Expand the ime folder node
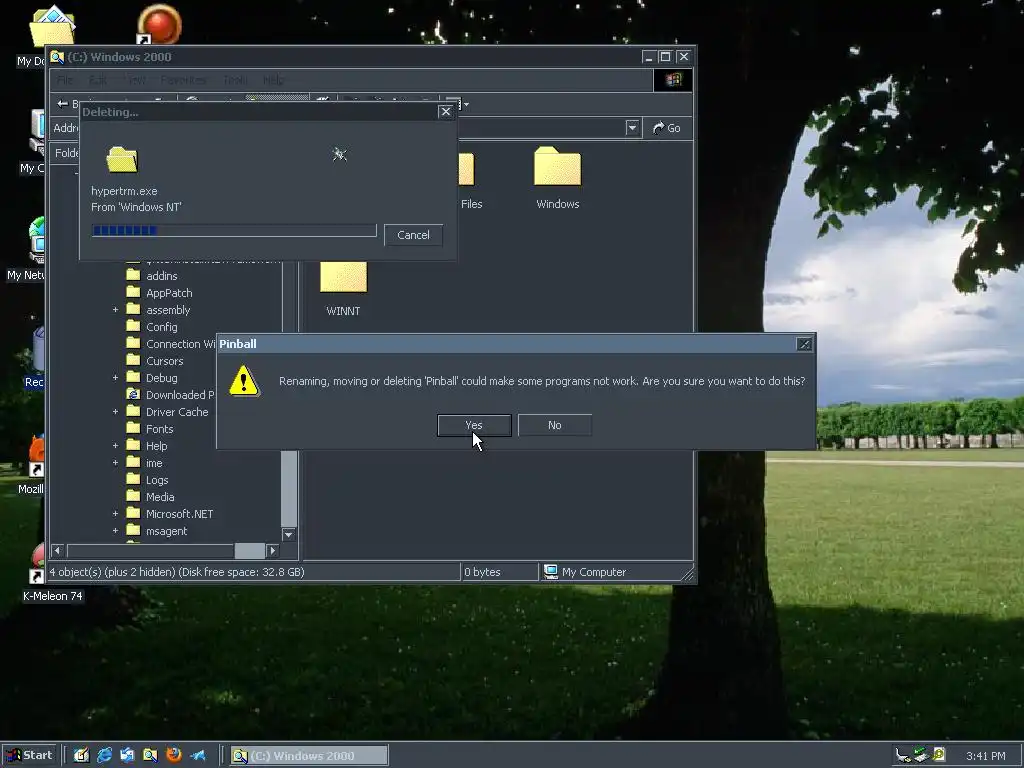 click(116, 463)
